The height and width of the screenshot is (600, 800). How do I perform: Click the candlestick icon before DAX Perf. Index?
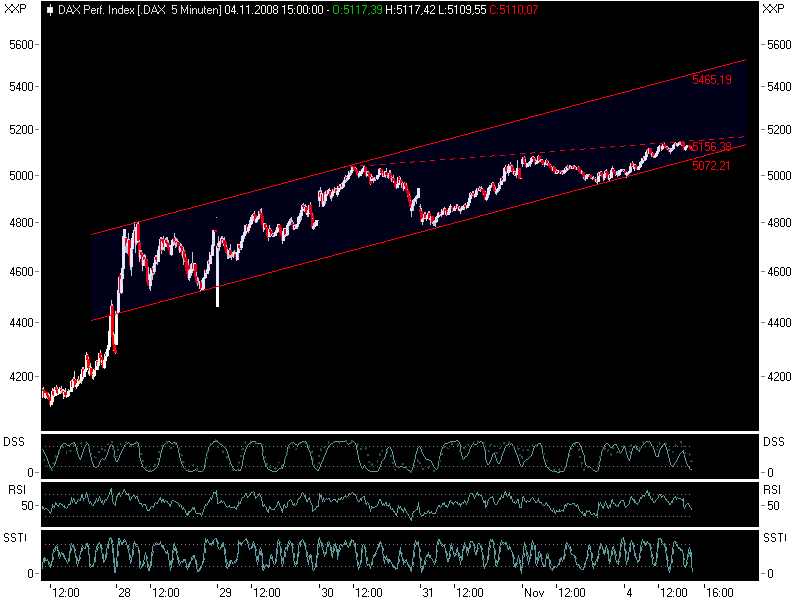49,10
